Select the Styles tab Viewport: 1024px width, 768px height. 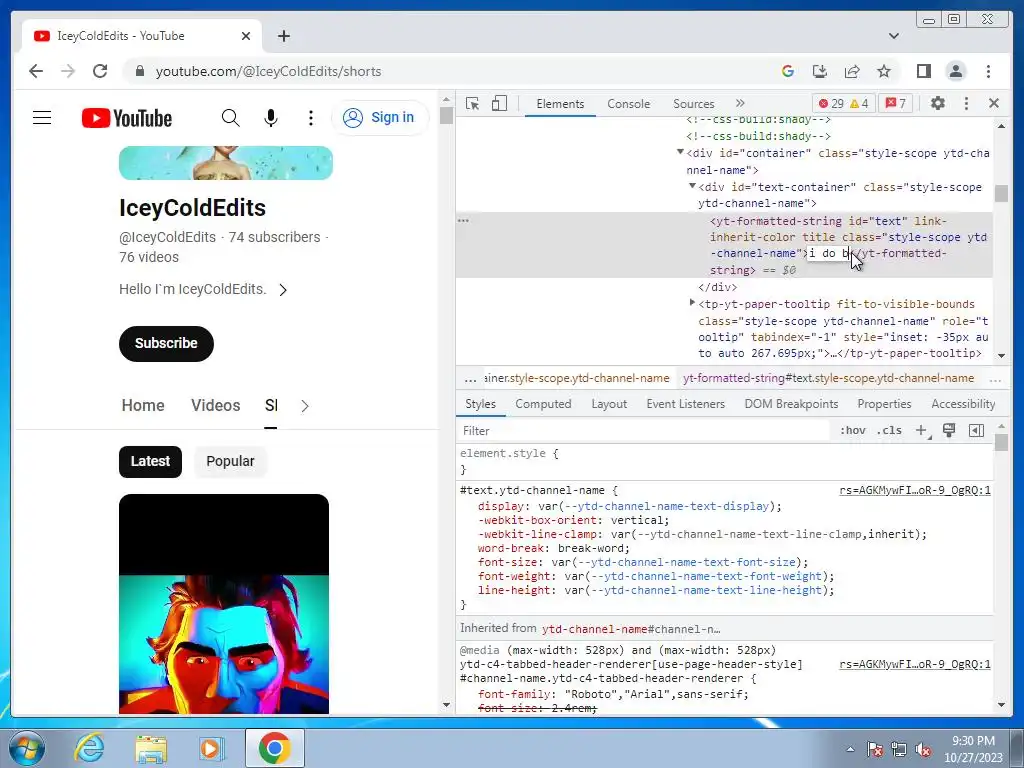tap(480, 404)
